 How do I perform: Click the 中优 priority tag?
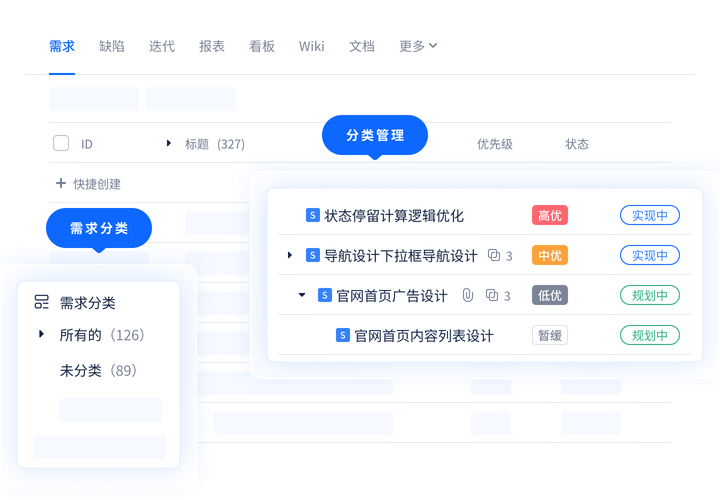(550, 255)
